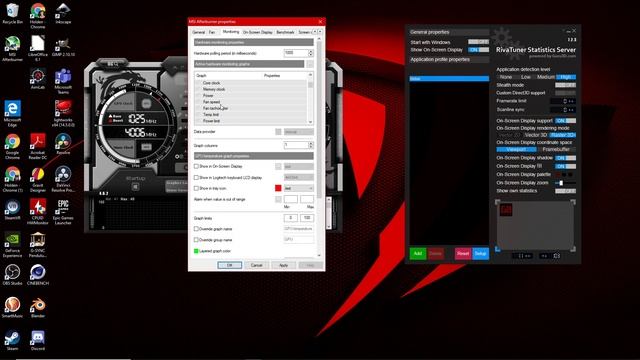The height and width of the screenshot is (360, 640).
Task: Open the CINEBENCH desktop icon
Action: pyautogui.click(x=38, y=275)
